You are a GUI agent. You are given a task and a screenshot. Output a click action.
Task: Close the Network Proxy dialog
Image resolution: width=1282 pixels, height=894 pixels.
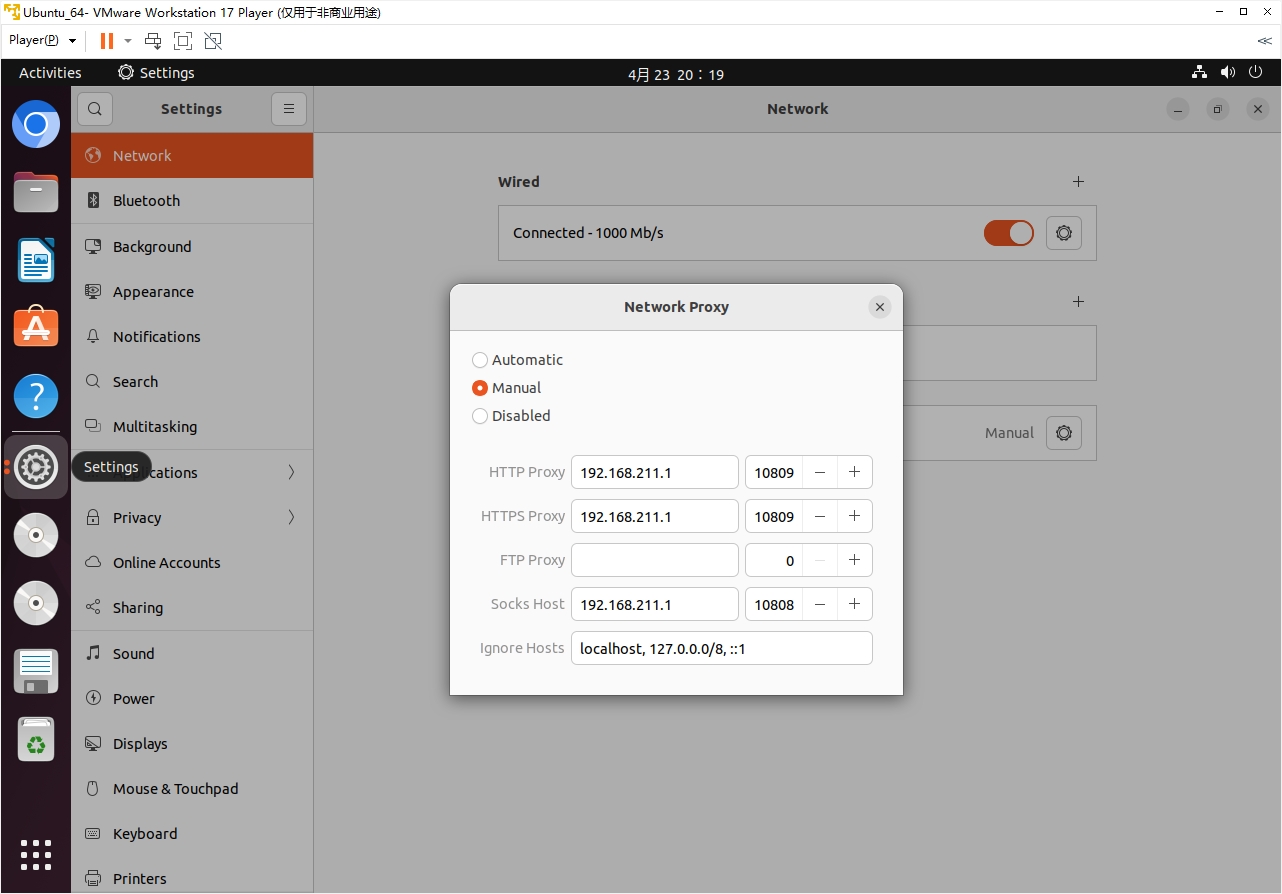[880, 307]
